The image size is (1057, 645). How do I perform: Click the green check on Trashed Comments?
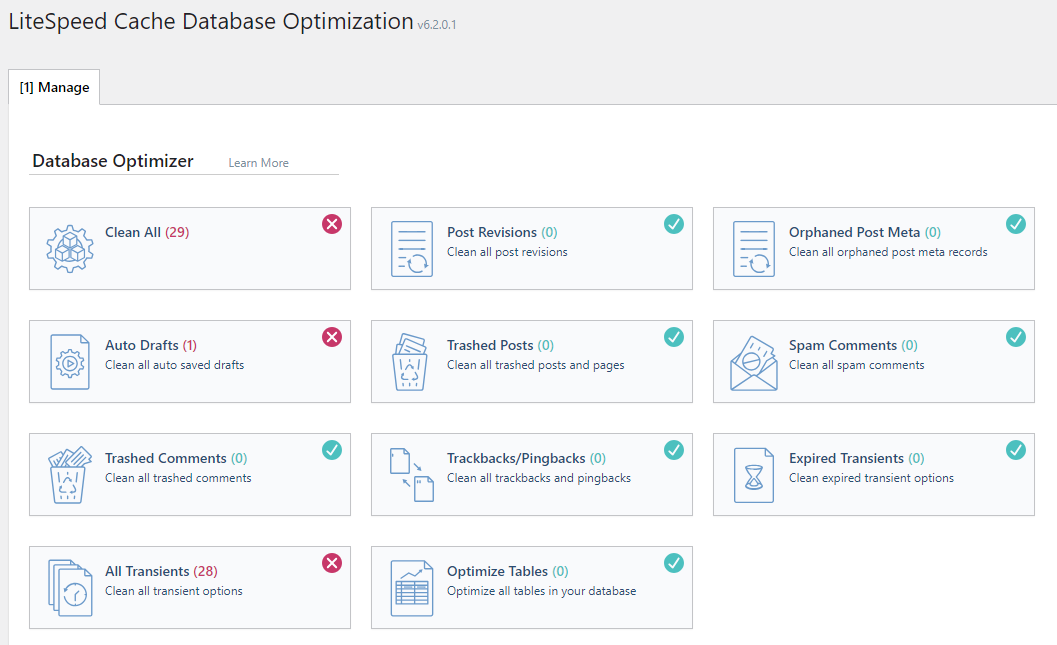click(x=332, y=450)
